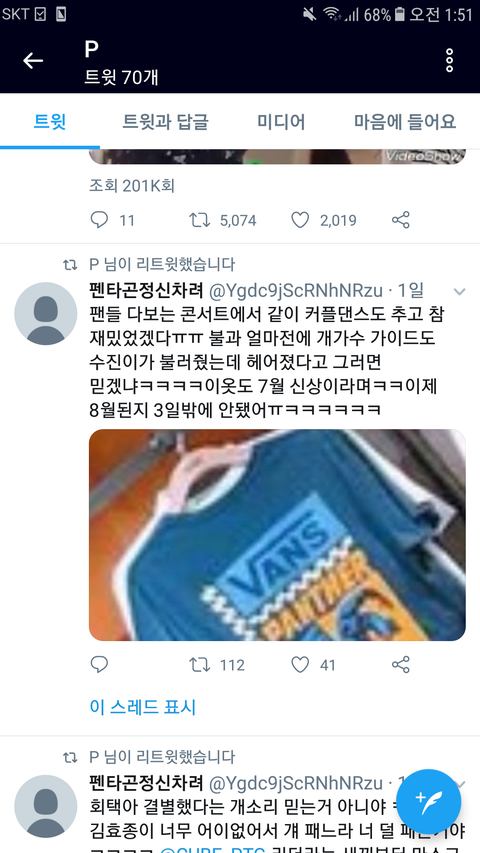Open the video thumbnail above 조회 201K회
This screenshot has width=480, height=853.
click(x=277, y=156)
